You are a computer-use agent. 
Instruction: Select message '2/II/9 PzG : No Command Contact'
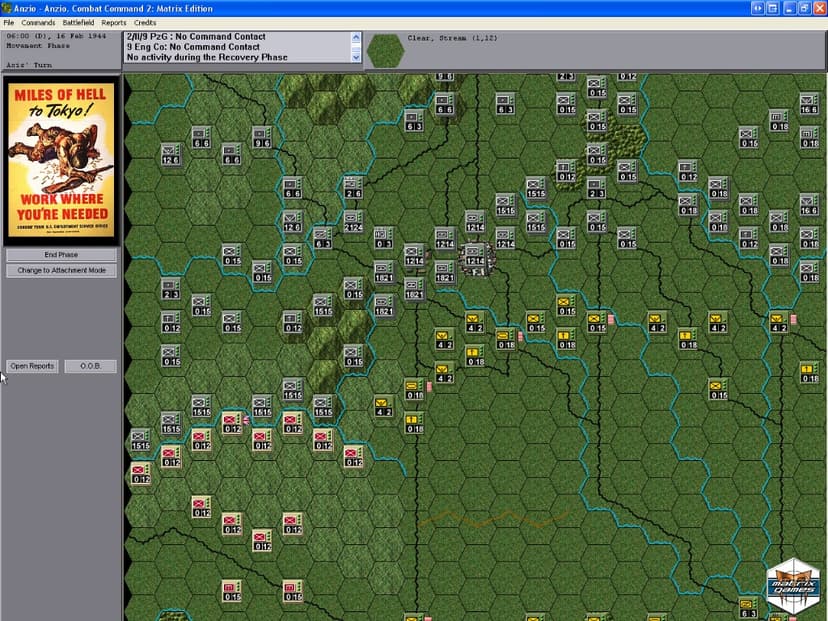tap(196, 36)
